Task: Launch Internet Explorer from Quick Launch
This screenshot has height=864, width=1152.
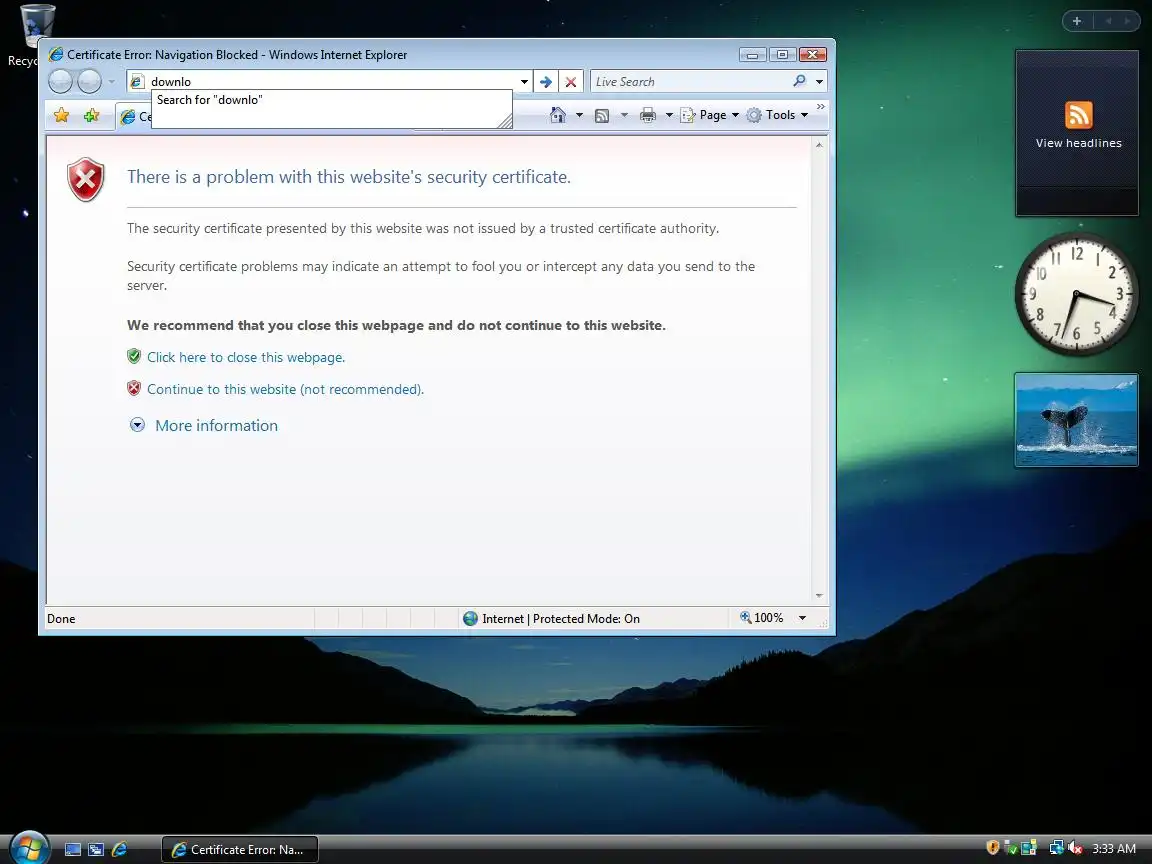Action: [x=119, y=849]
